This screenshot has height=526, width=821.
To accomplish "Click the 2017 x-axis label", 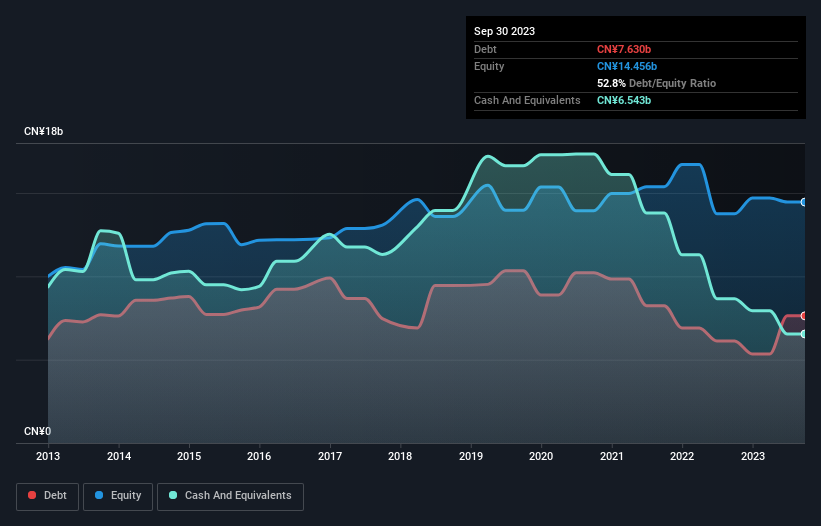I will [330, 456].
